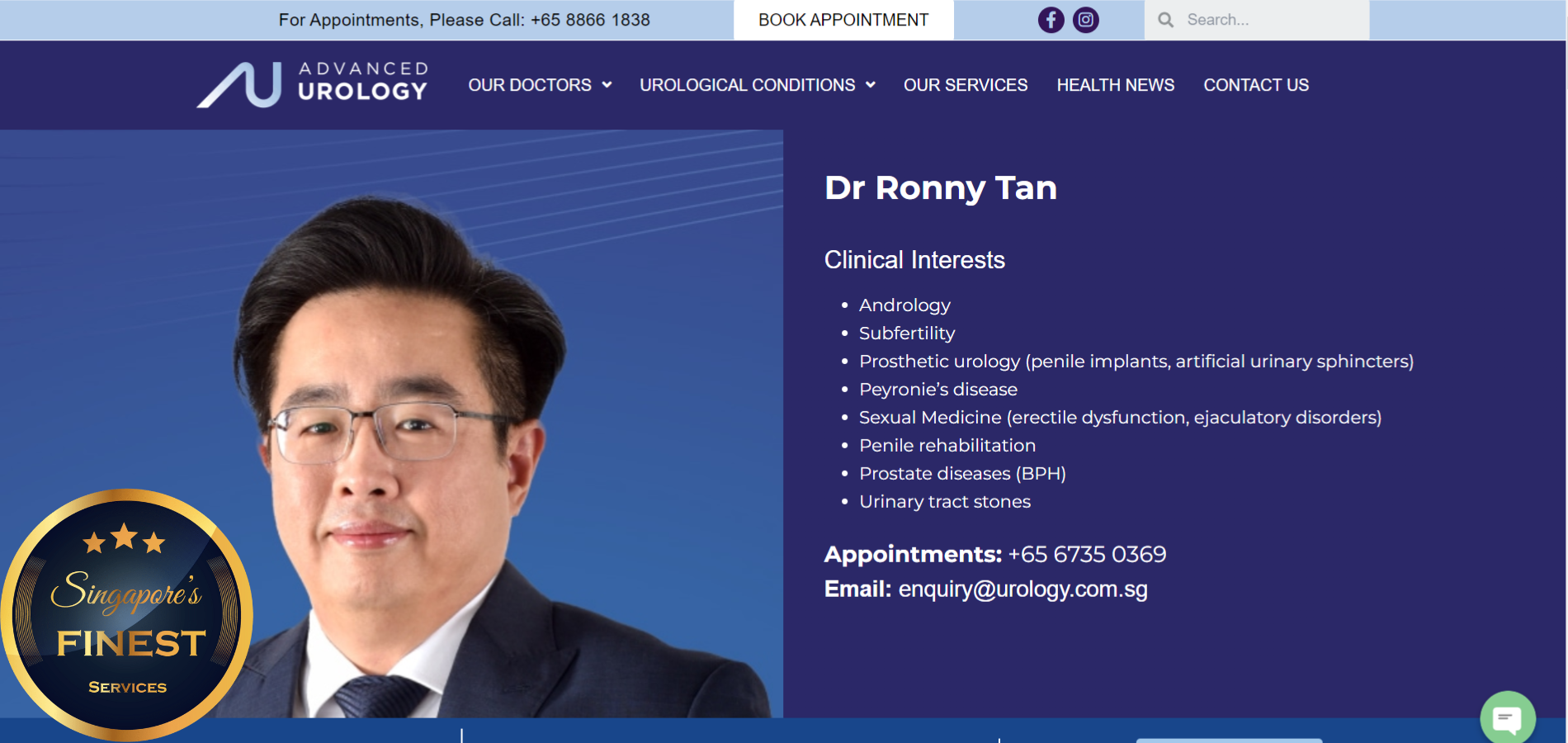Navigate to Health News
This screenshot has width=1568, height=743.
pos(1115,85)
